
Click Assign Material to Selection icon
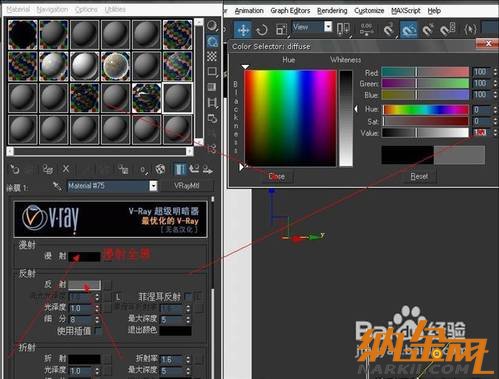[x=48, y=169]
